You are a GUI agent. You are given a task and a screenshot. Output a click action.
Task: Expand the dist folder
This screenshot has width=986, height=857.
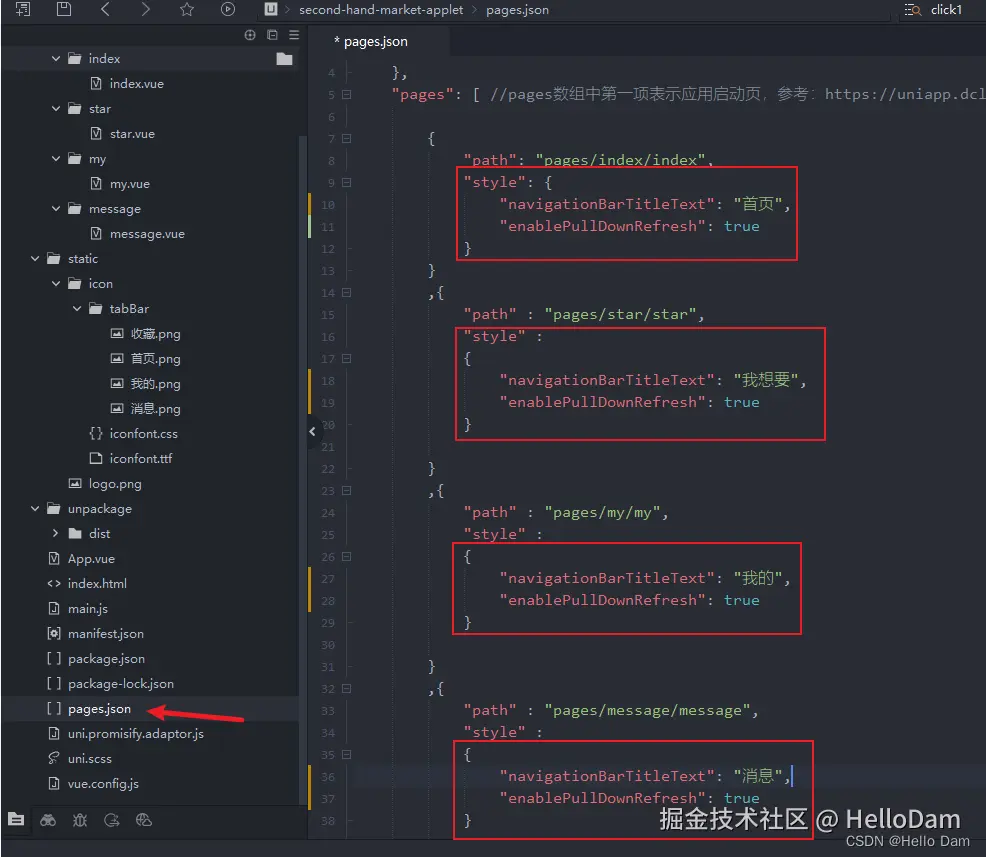(55, 533)
